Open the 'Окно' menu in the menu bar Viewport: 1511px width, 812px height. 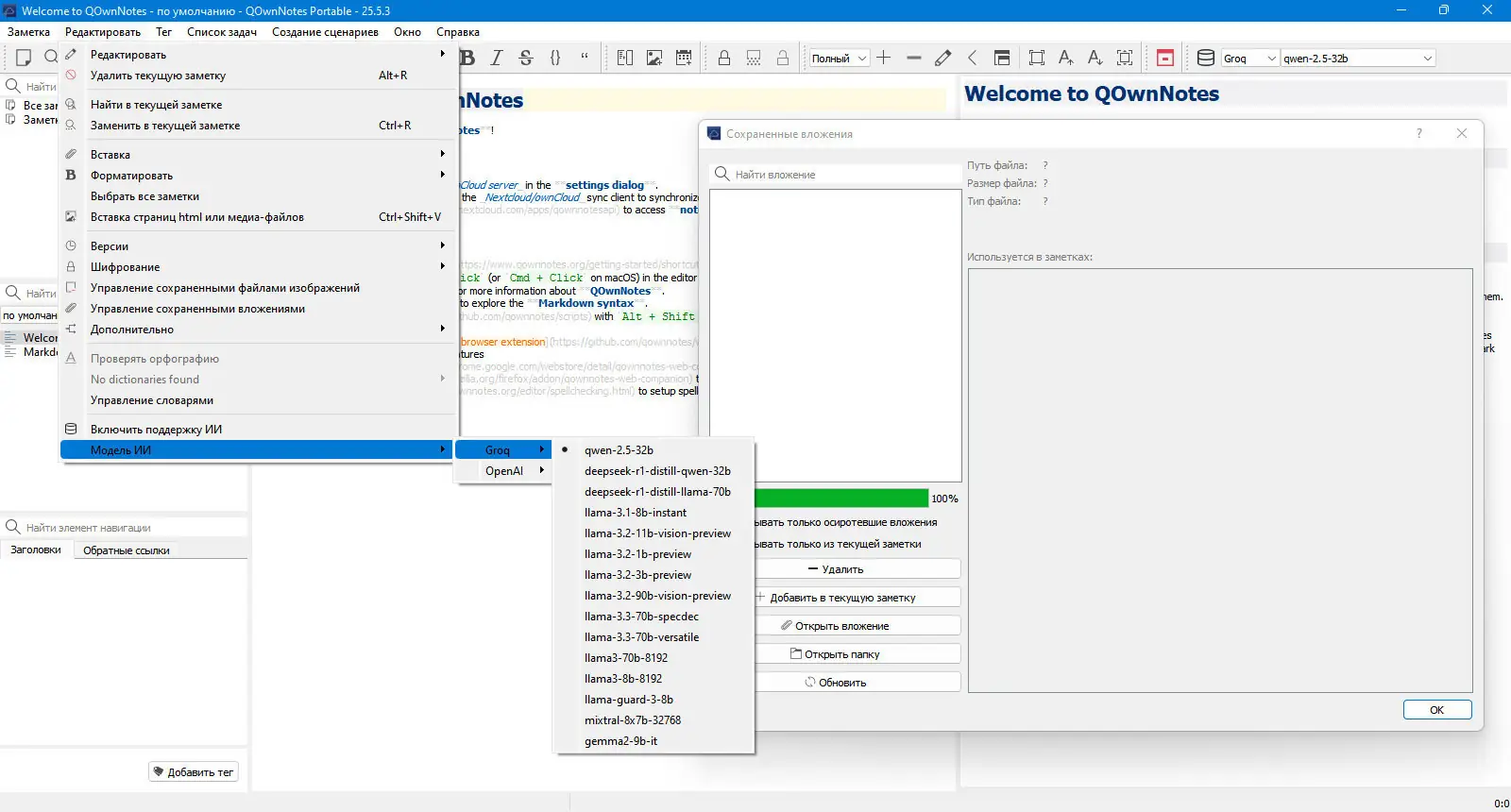point(407,32)
